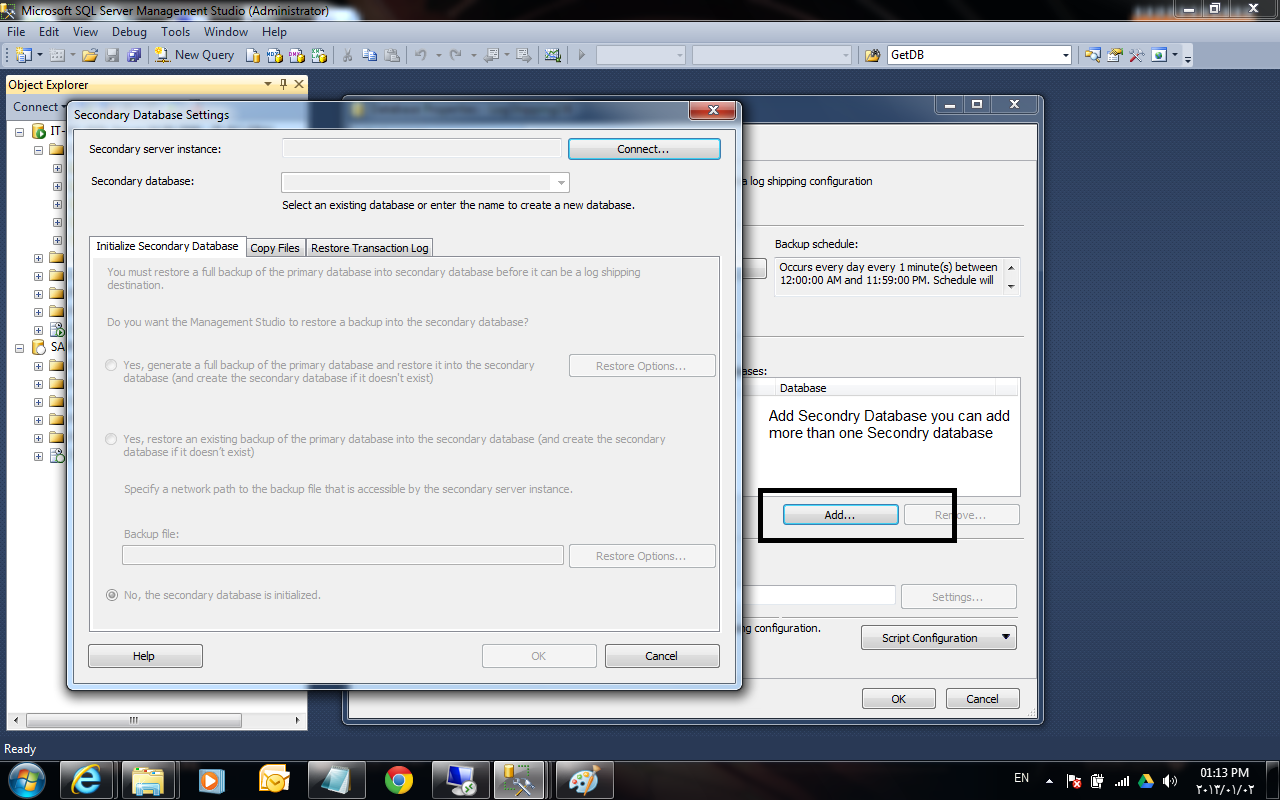
Task: Open the File menu
Action: [16, 32]
